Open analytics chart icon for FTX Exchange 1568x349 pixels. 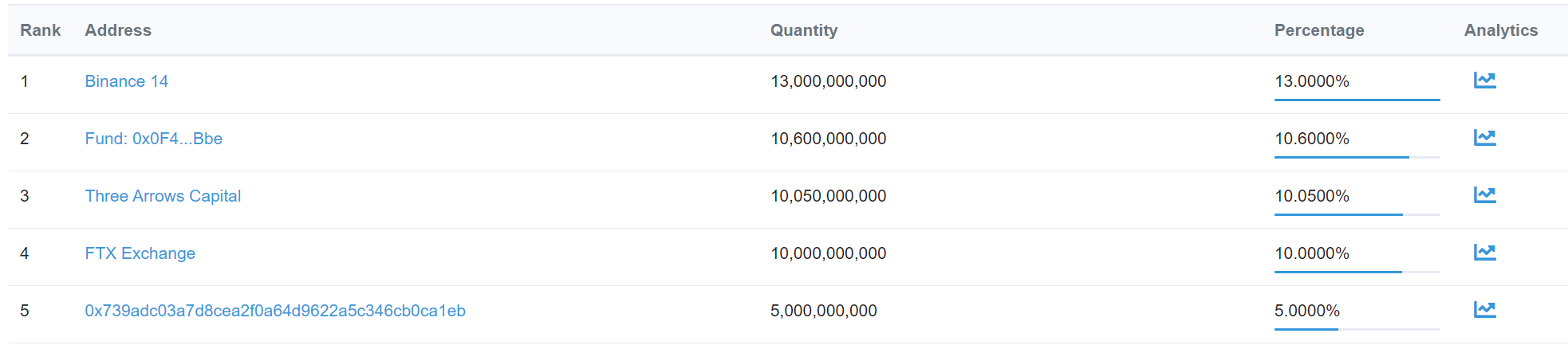tap(1484, 253)
